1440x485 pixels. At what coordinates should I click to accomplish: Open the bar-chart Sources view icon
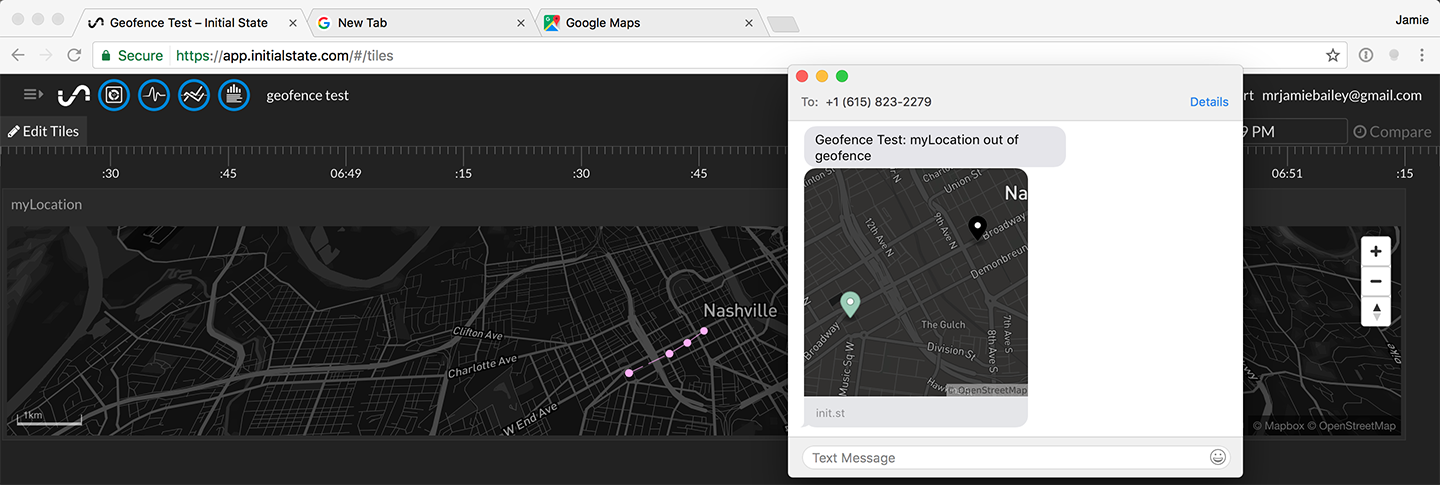click(234, 95)
